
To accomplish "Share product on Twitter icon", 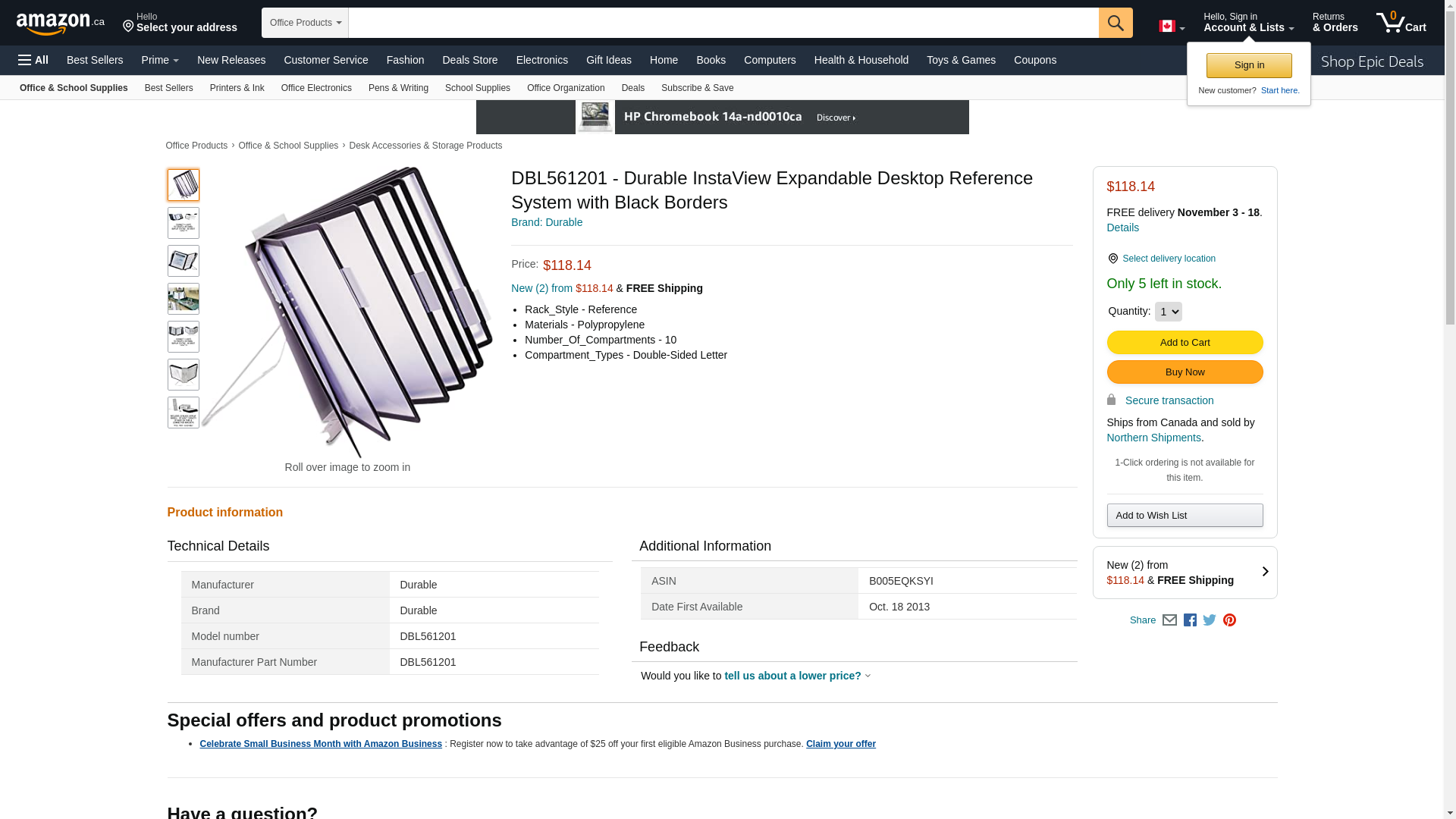I will pyautogui.click(x=1210, y=620).
